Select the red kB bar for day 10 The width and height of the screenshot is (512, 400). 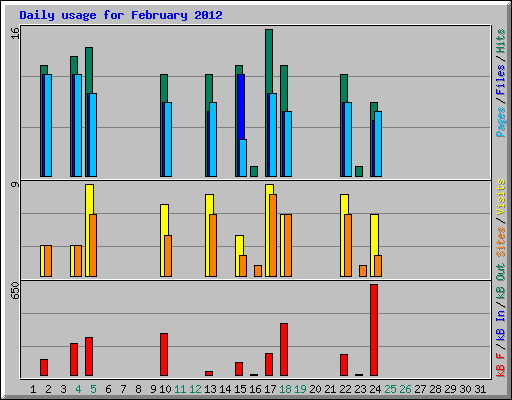pos(164,354)
